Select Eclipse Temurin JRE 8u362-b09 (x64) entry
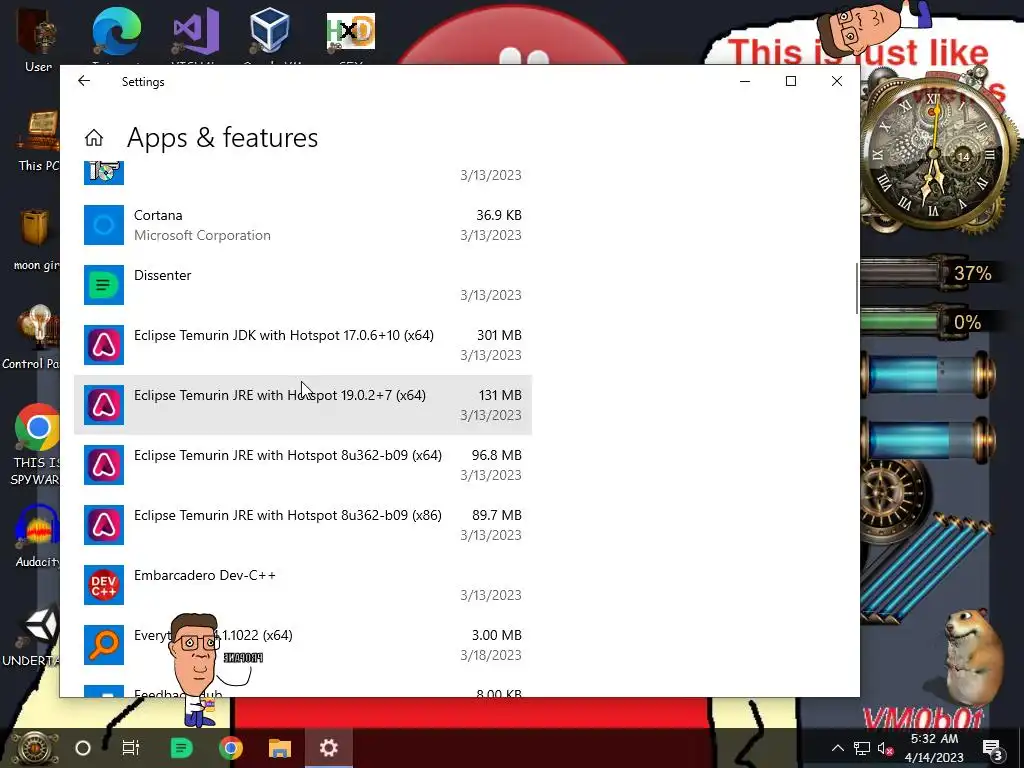Viewport: 1024px width, 768px height. point(303,465)
